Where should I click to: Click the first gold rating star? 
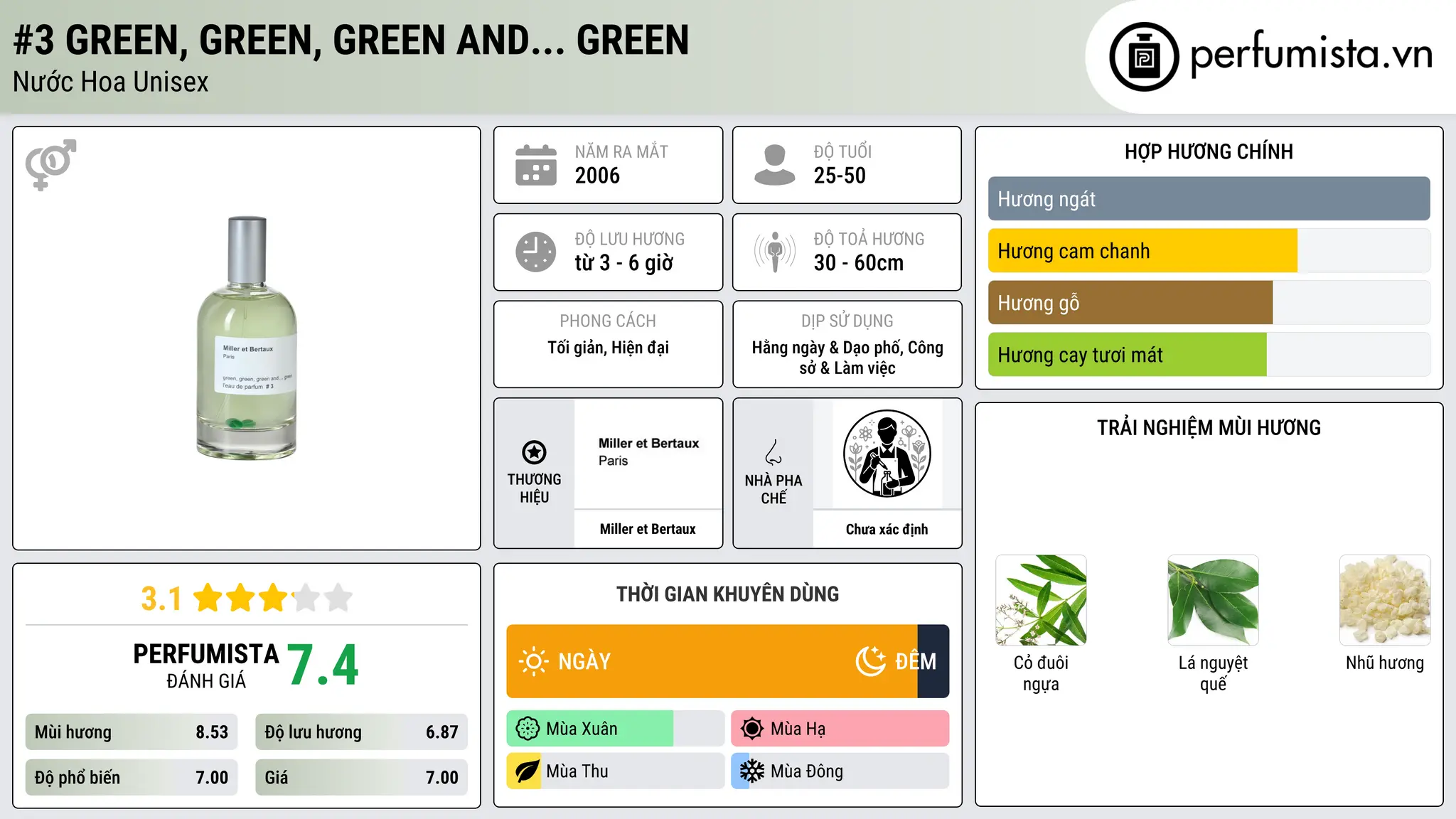tap(208, 598)
